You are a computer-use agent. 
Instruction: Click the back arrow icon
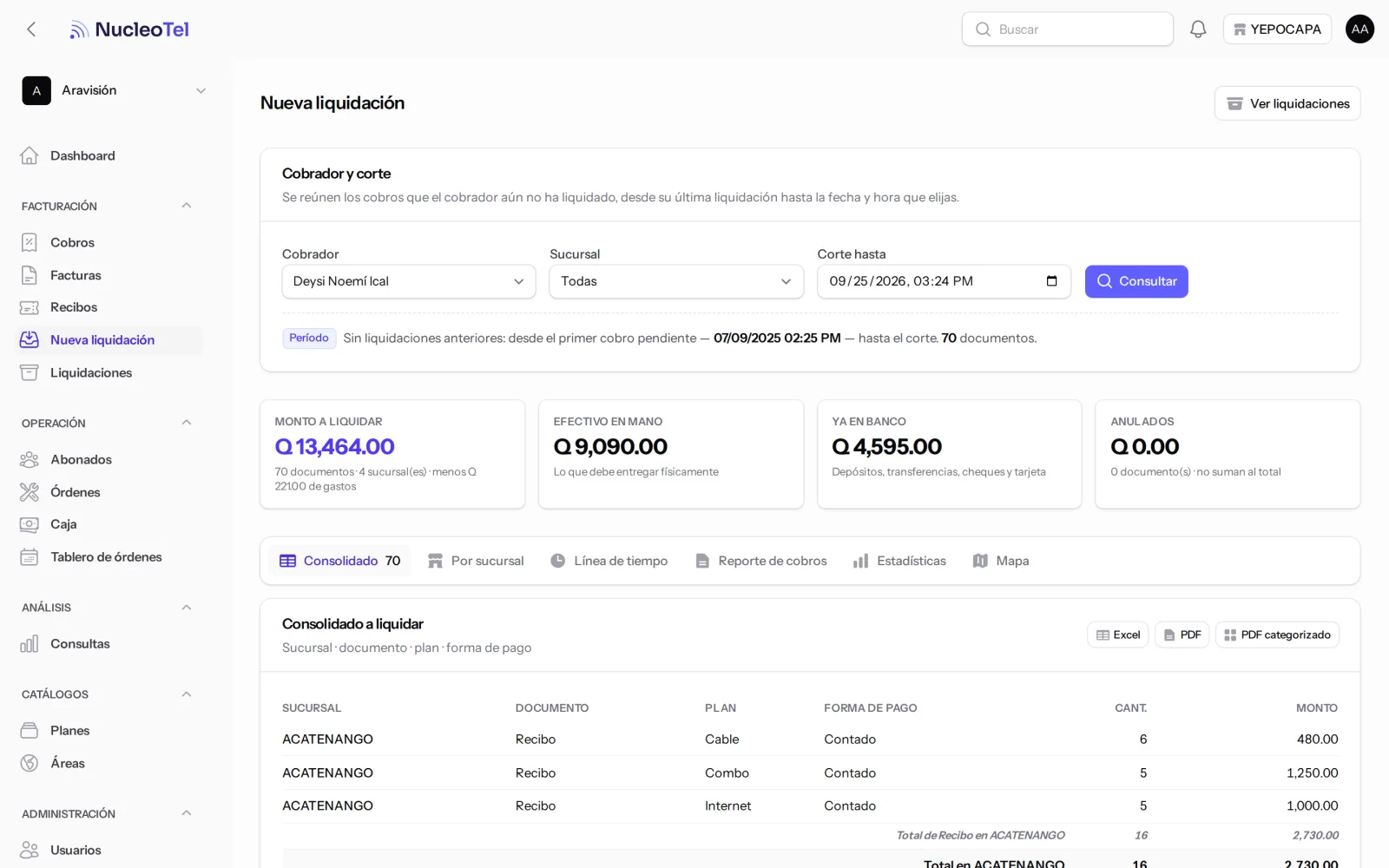pyautogui.click(x=31, y=30)
